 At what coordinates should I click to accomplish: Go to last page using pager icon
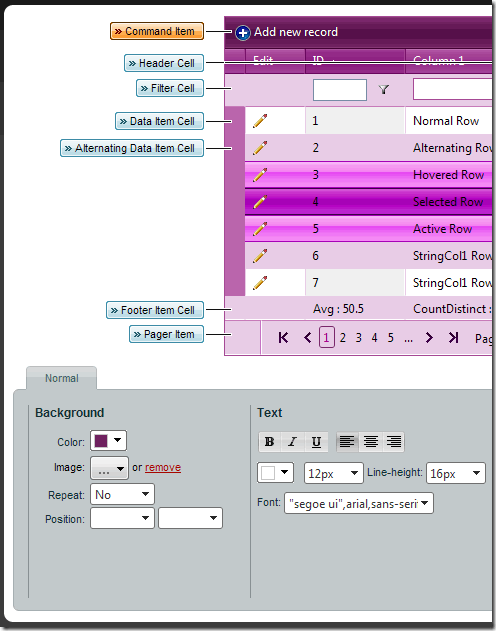[453, 338]
